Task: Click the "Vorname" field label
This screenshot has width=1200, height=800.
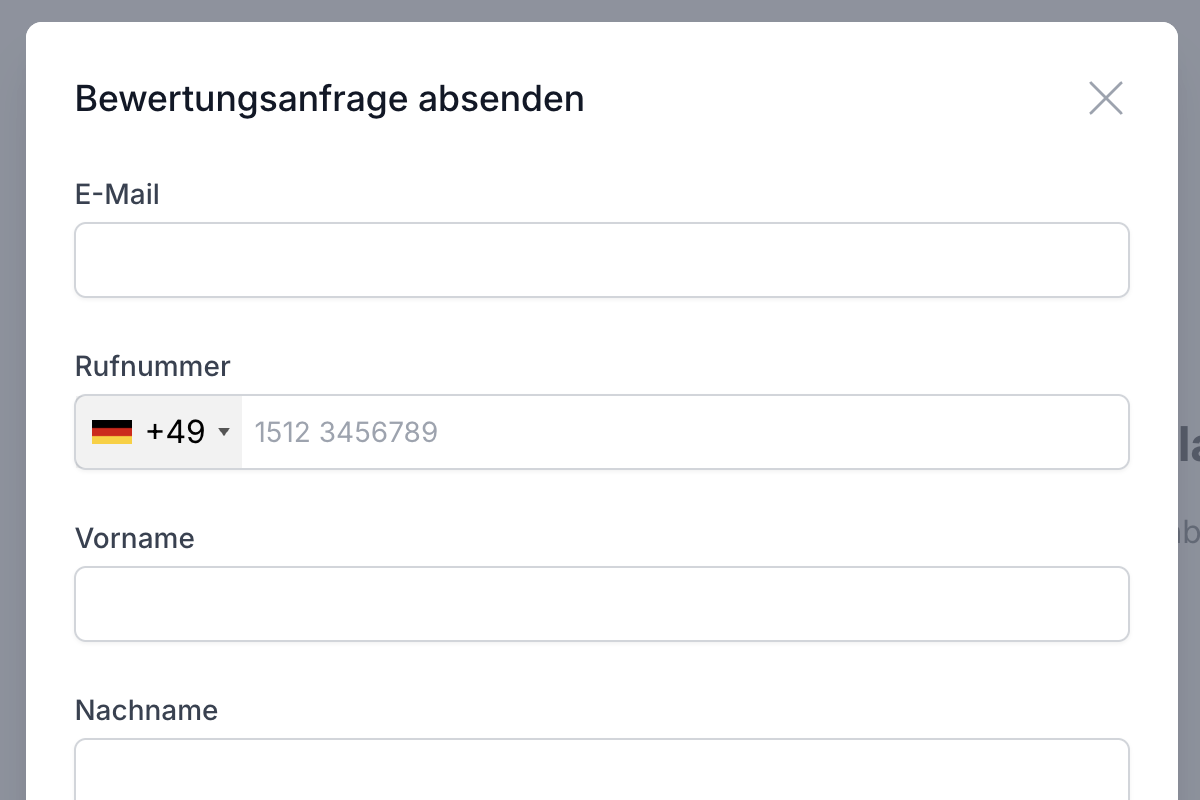Action: 135,538
